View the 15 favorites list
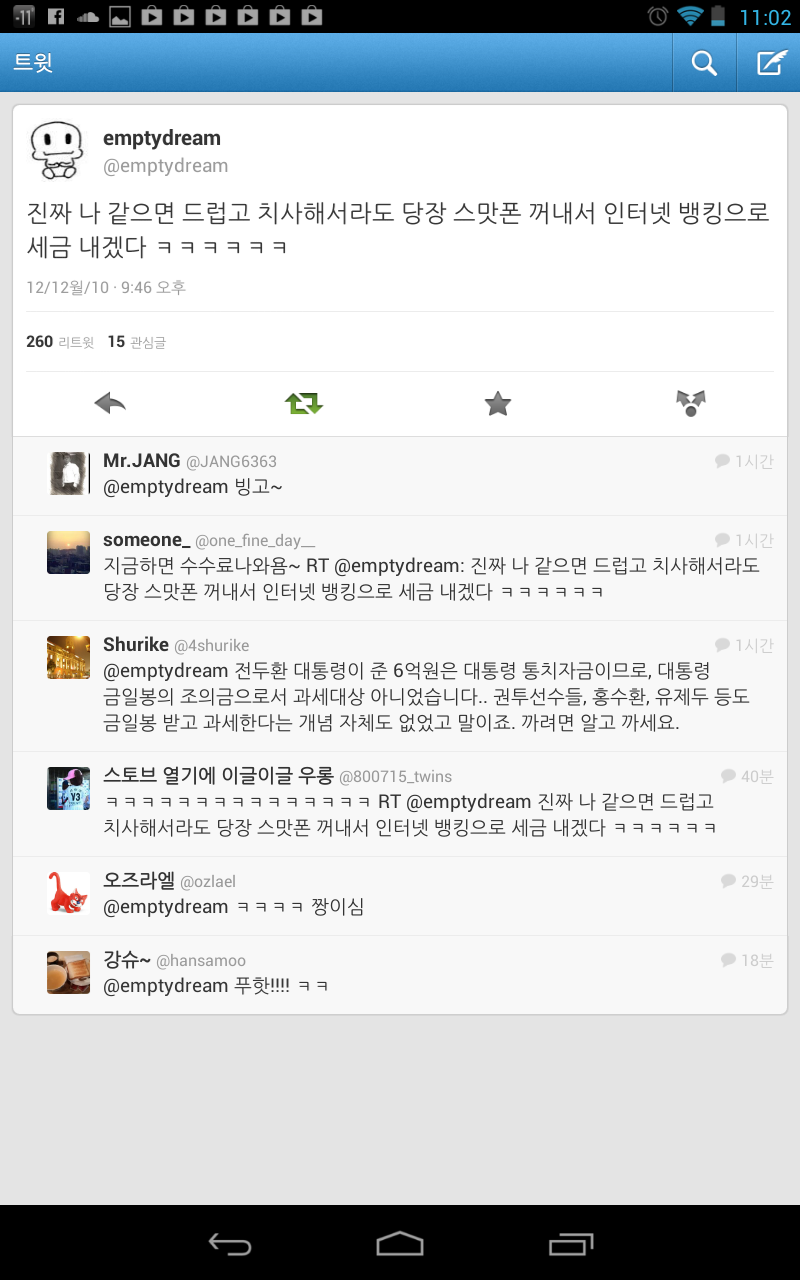This screenshot has width=800, height=1280. [x=137, y=342]
